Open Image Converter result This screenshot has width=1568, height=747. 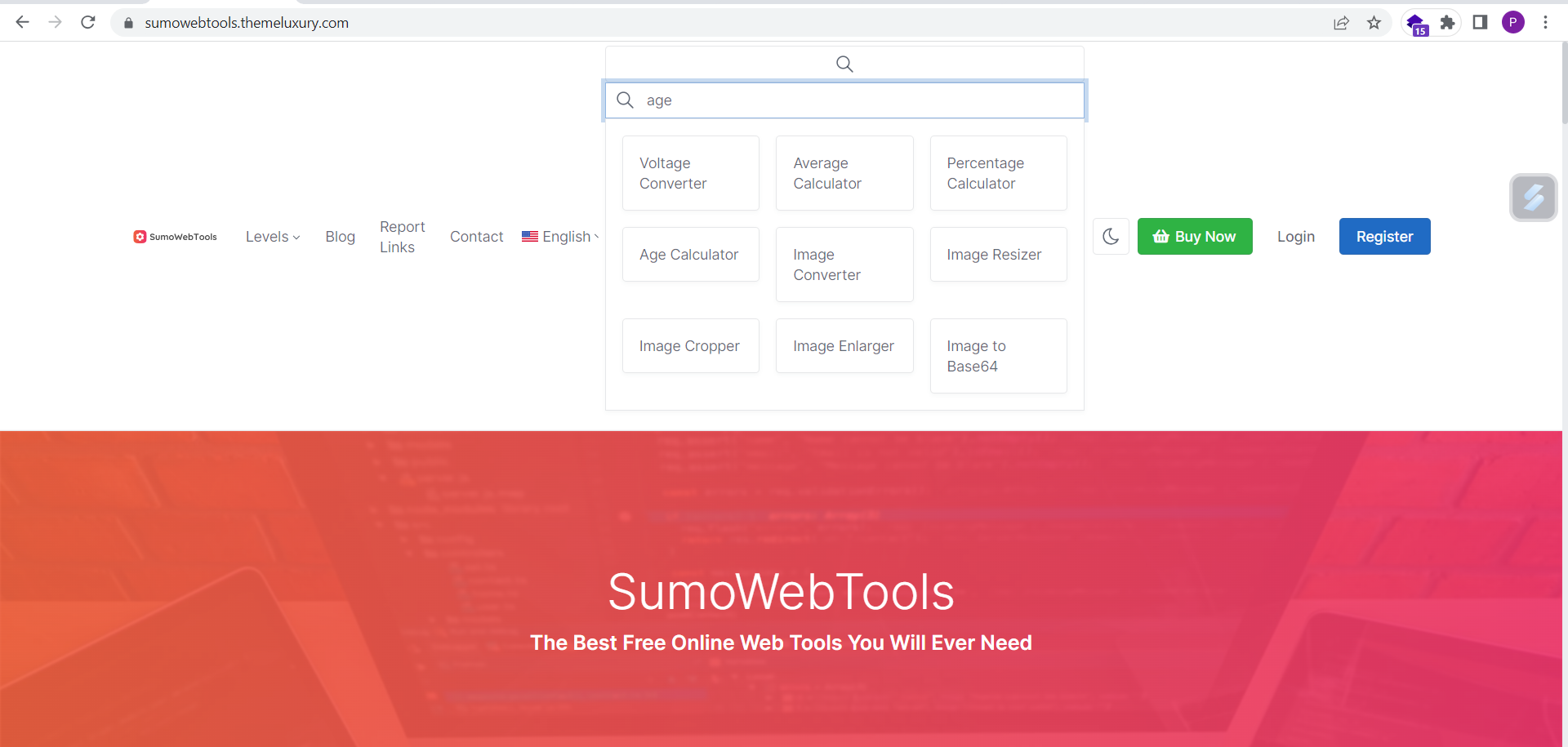(844, 265)
